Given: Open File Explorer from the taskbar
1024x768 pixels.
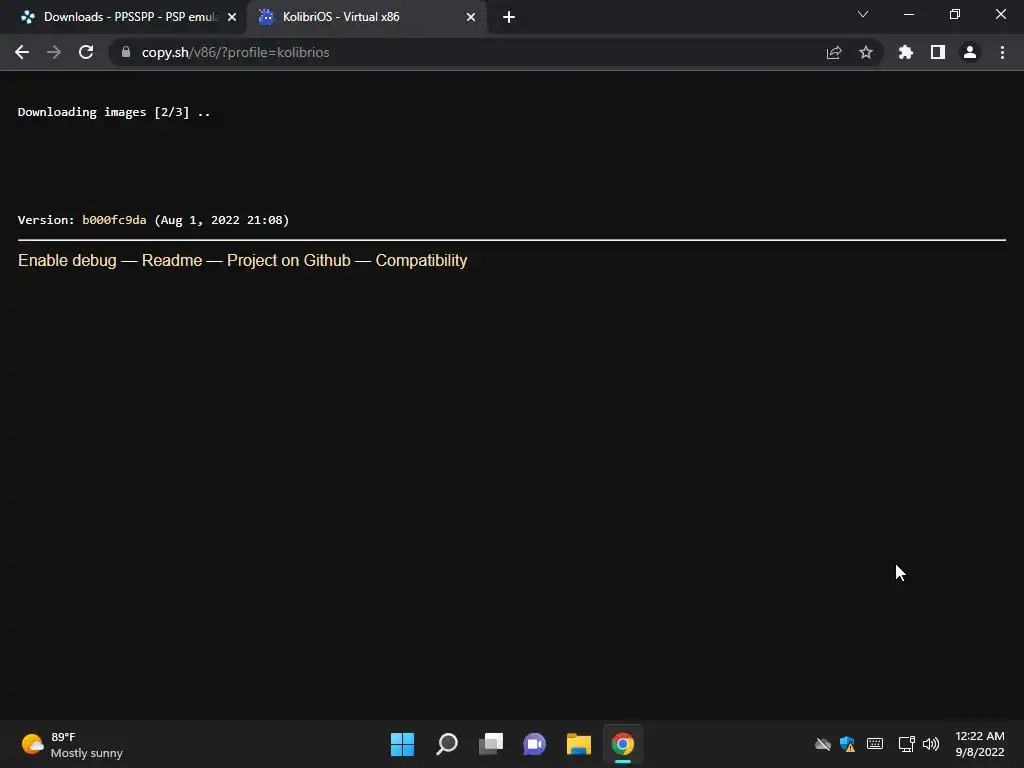Looking at the screenshot, I should [579, 744].
